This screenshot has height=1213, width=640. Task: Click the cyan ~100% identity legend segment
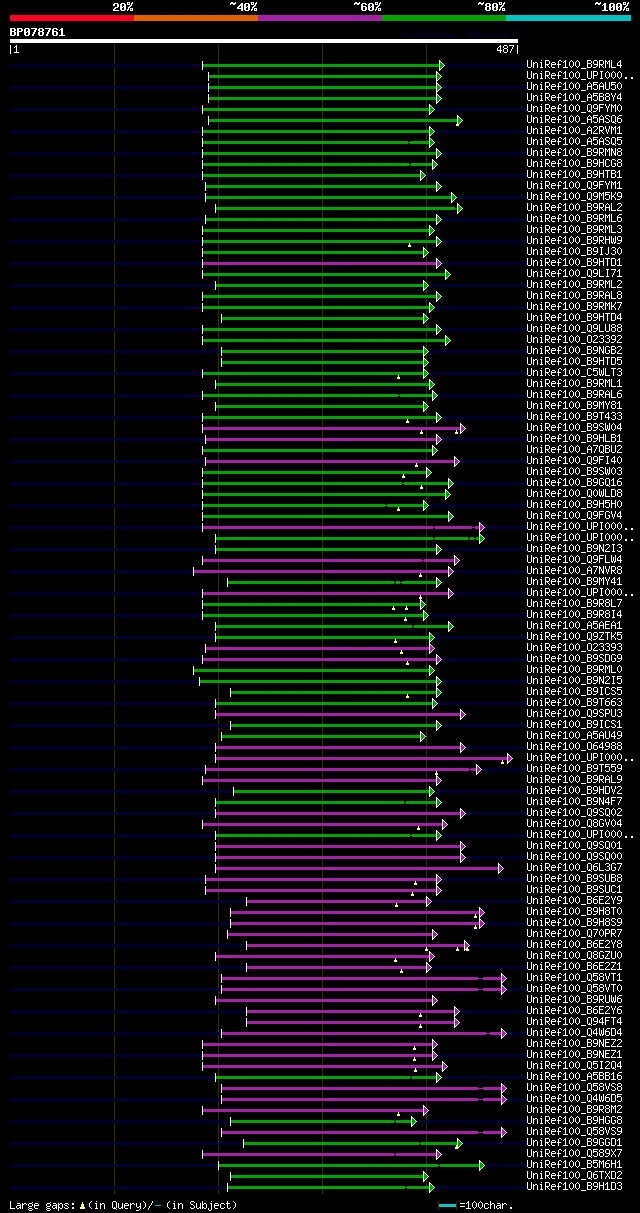pyautogui.click(x=568, y=18)
